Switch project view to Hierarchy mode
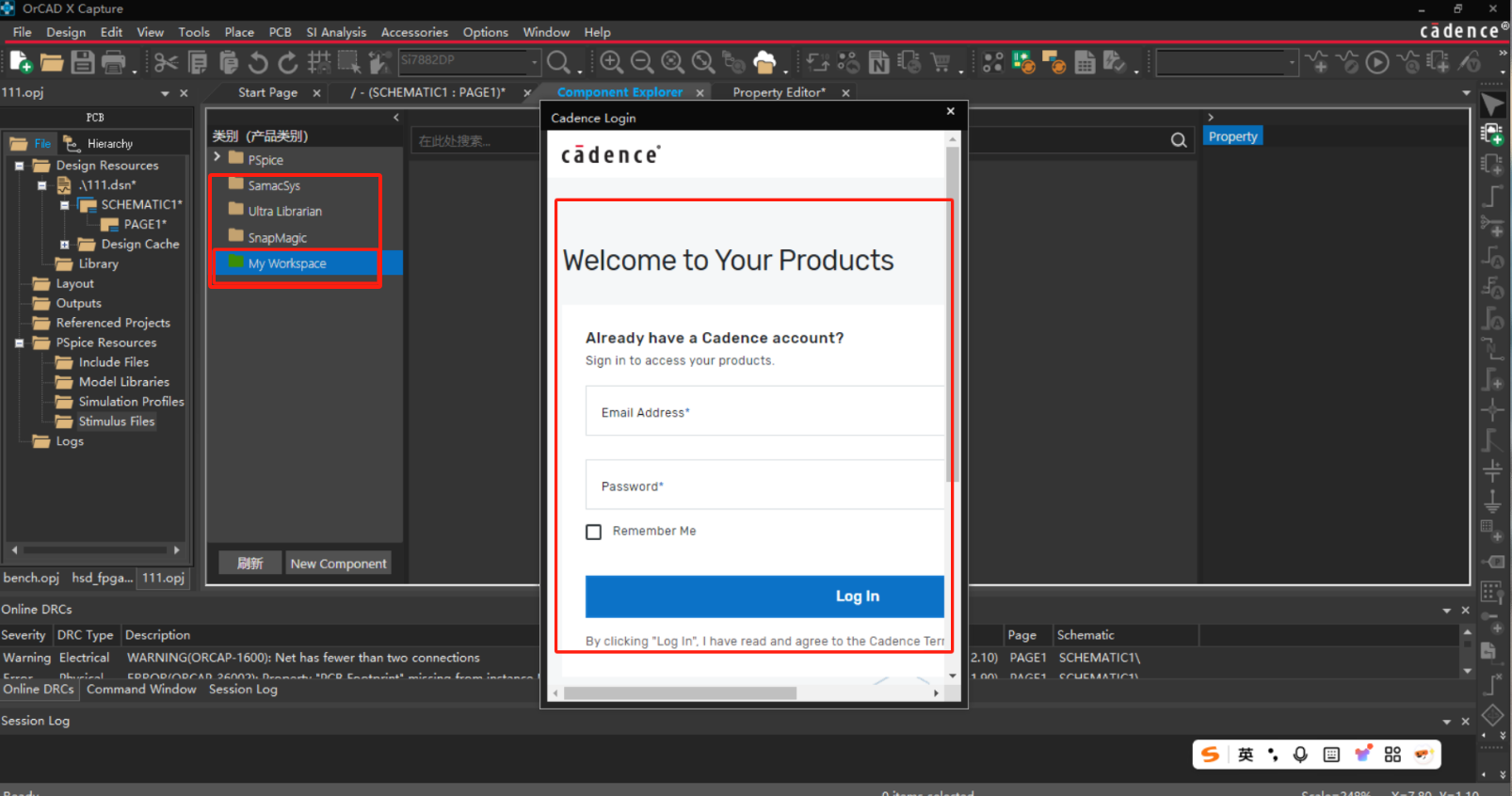Screen dimensions: 1512x796 99,144
